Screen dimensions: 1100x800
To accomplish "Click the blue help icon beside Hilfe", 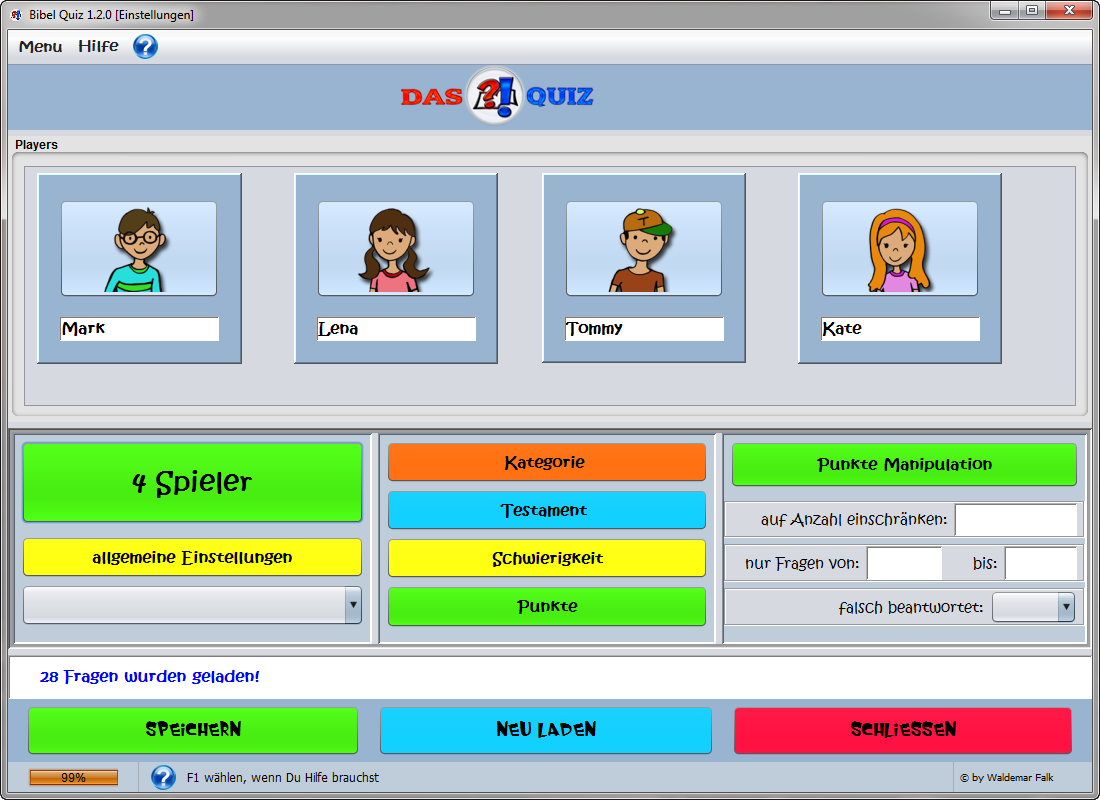I will click(145, 47).
